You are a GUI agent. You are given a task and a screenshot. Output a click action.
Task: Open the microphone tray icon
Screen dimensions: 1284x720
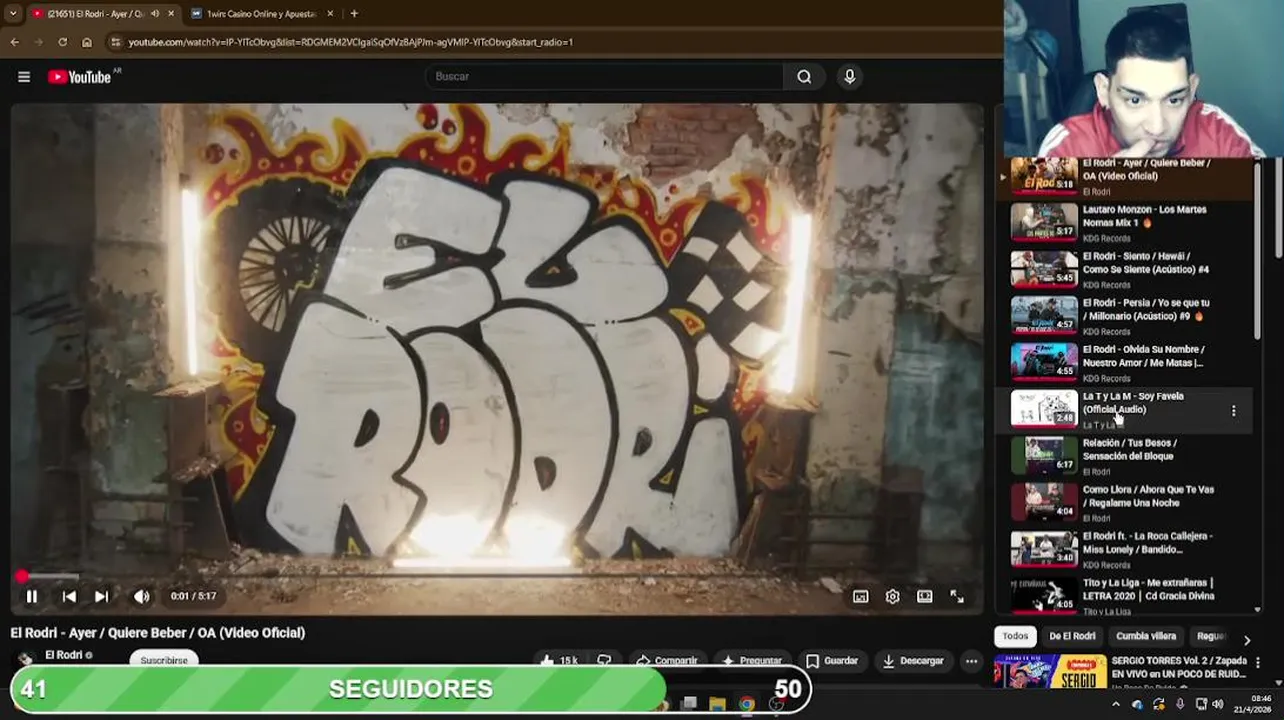point(1180,704)
